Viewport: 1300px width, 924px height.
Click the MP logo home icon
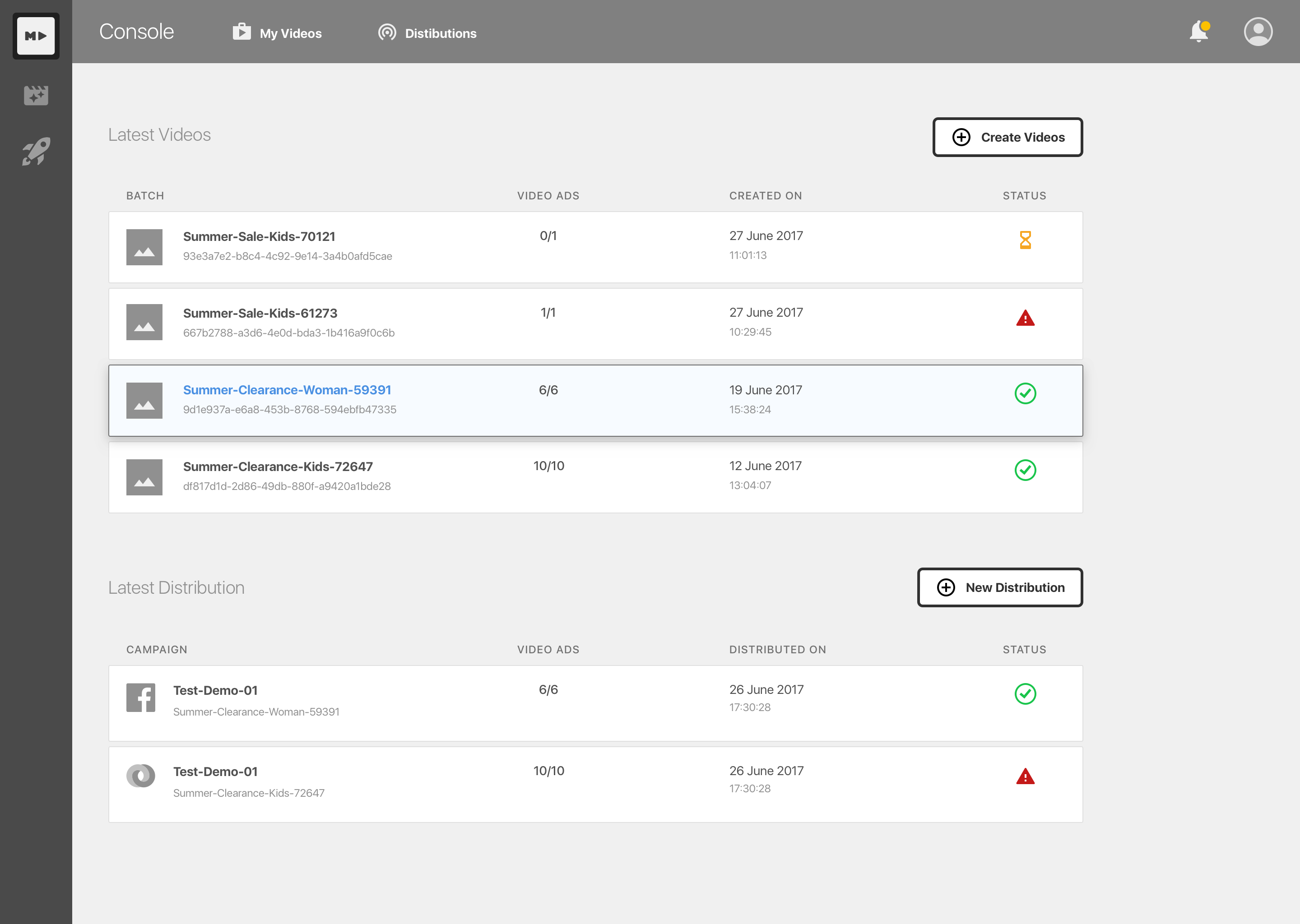[36, 36]
